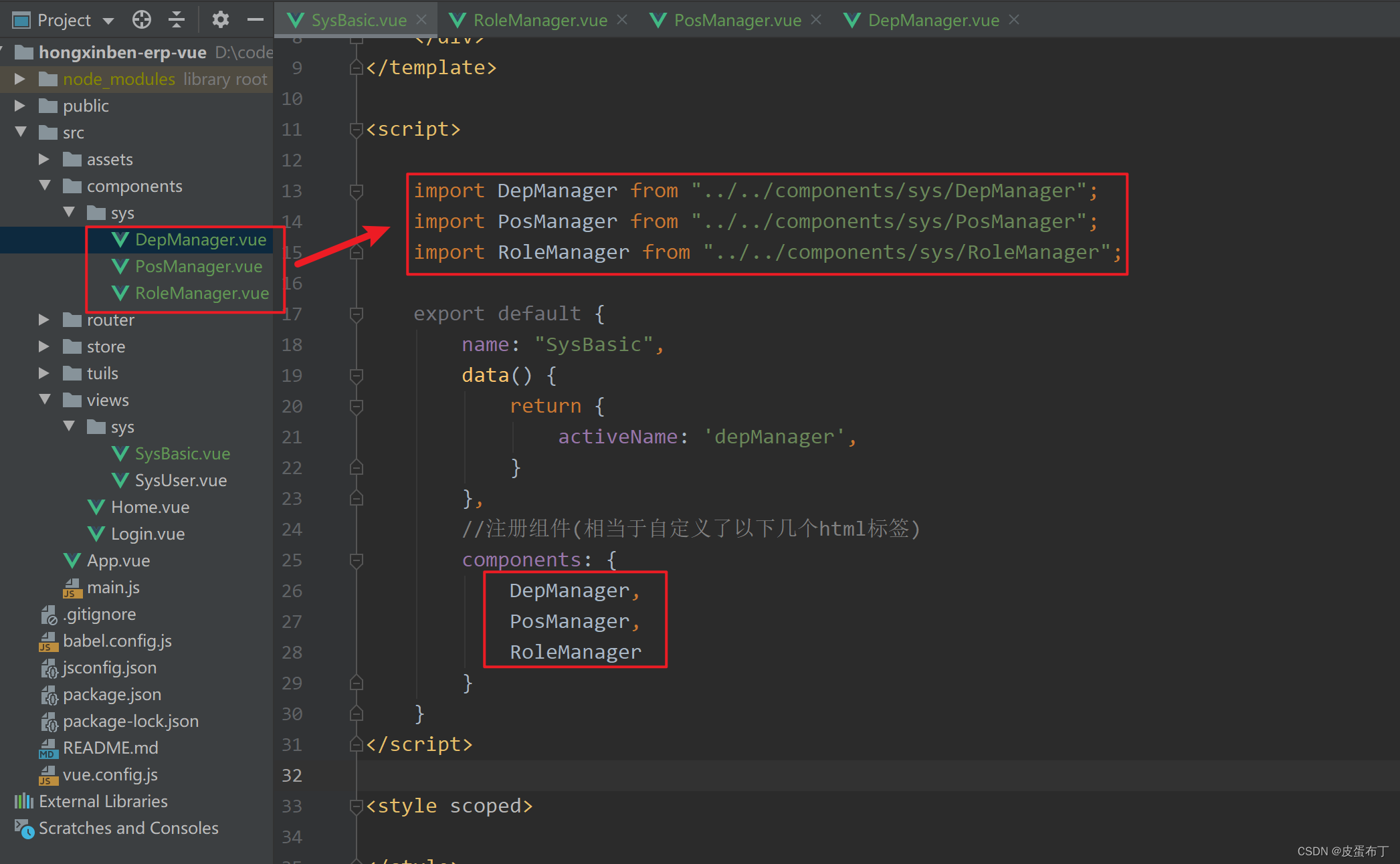This screenshot has width=1400, height=864.
Task: Click the locate-in-project crosshair icon
Action: click(142, 20)
